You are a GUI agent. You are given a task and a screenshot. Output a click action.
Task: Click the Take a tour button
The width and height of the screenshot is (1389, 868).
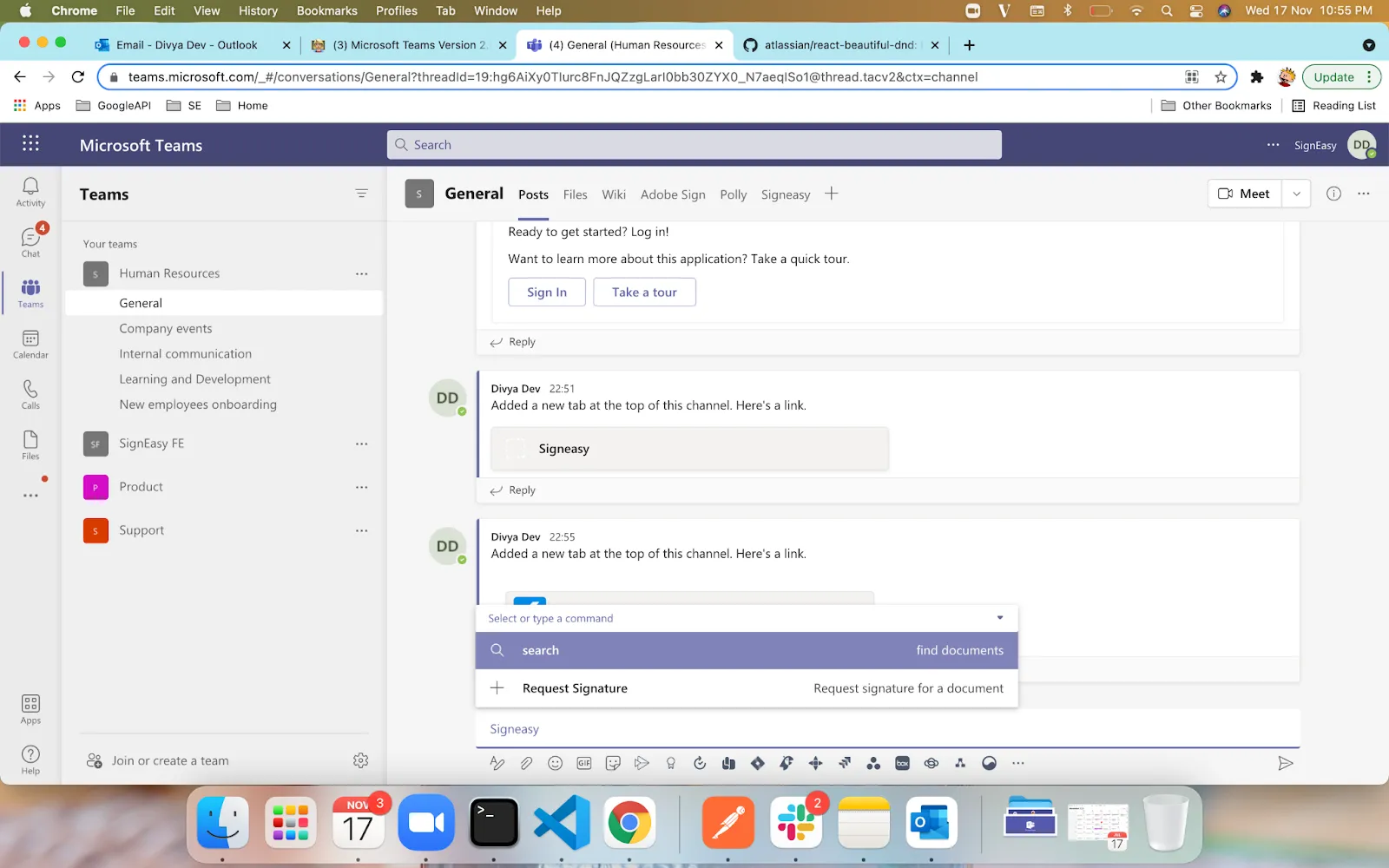pos(644,292)
